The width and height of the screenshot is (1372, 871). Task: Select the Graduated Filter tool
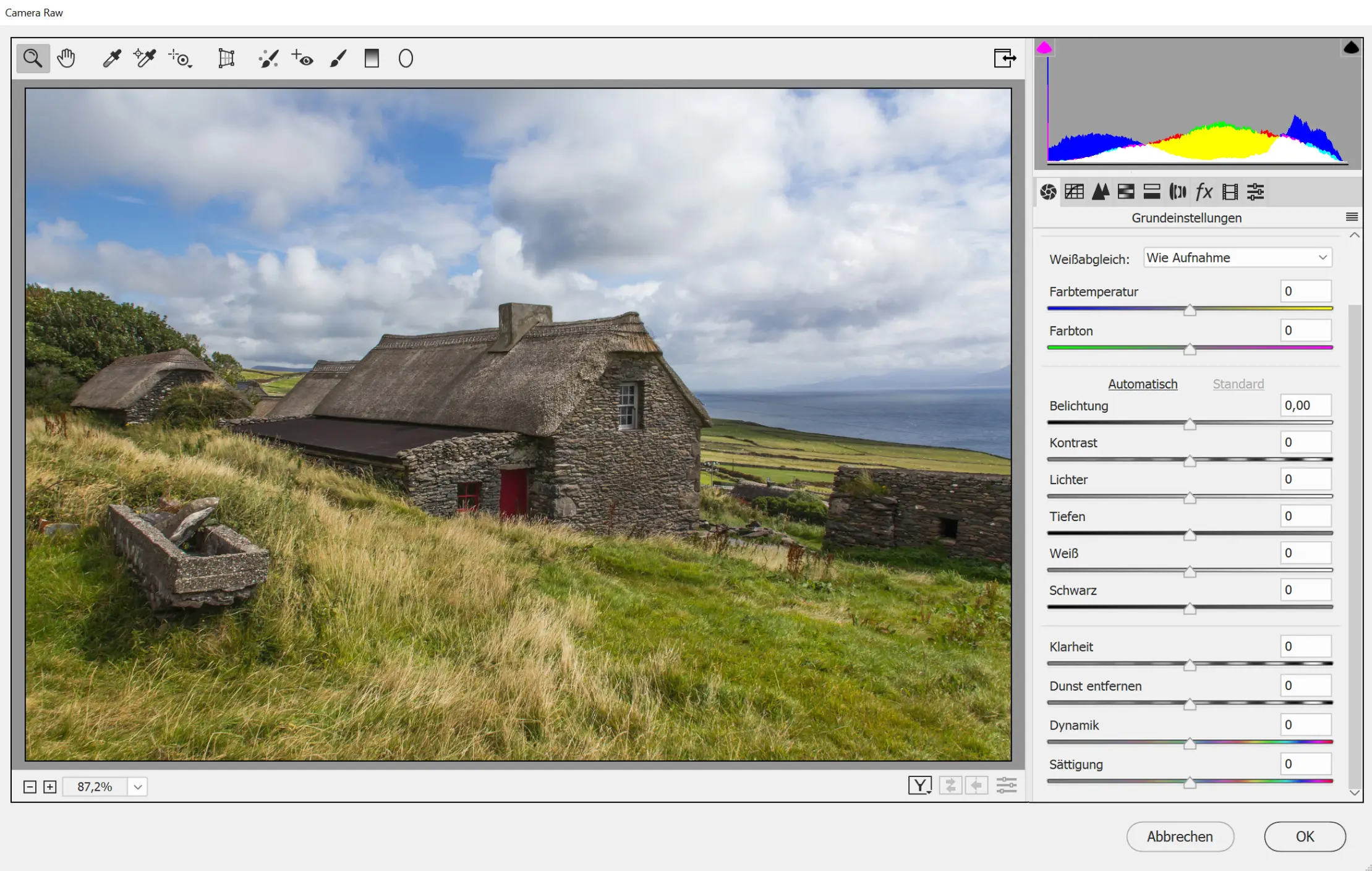pyautogui.click(x=372, y=59)
